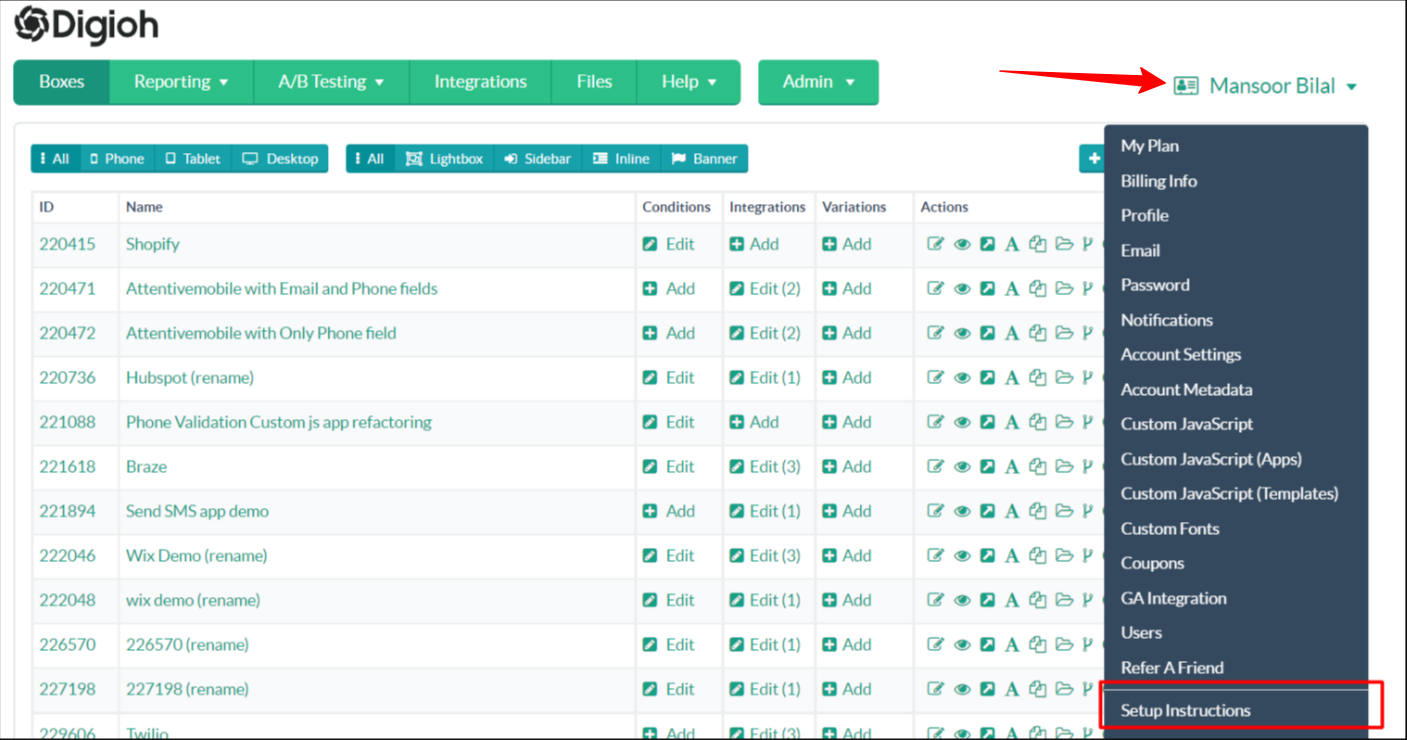Click the Digioh logo
1407x740 pixels.
pos(86,27)
